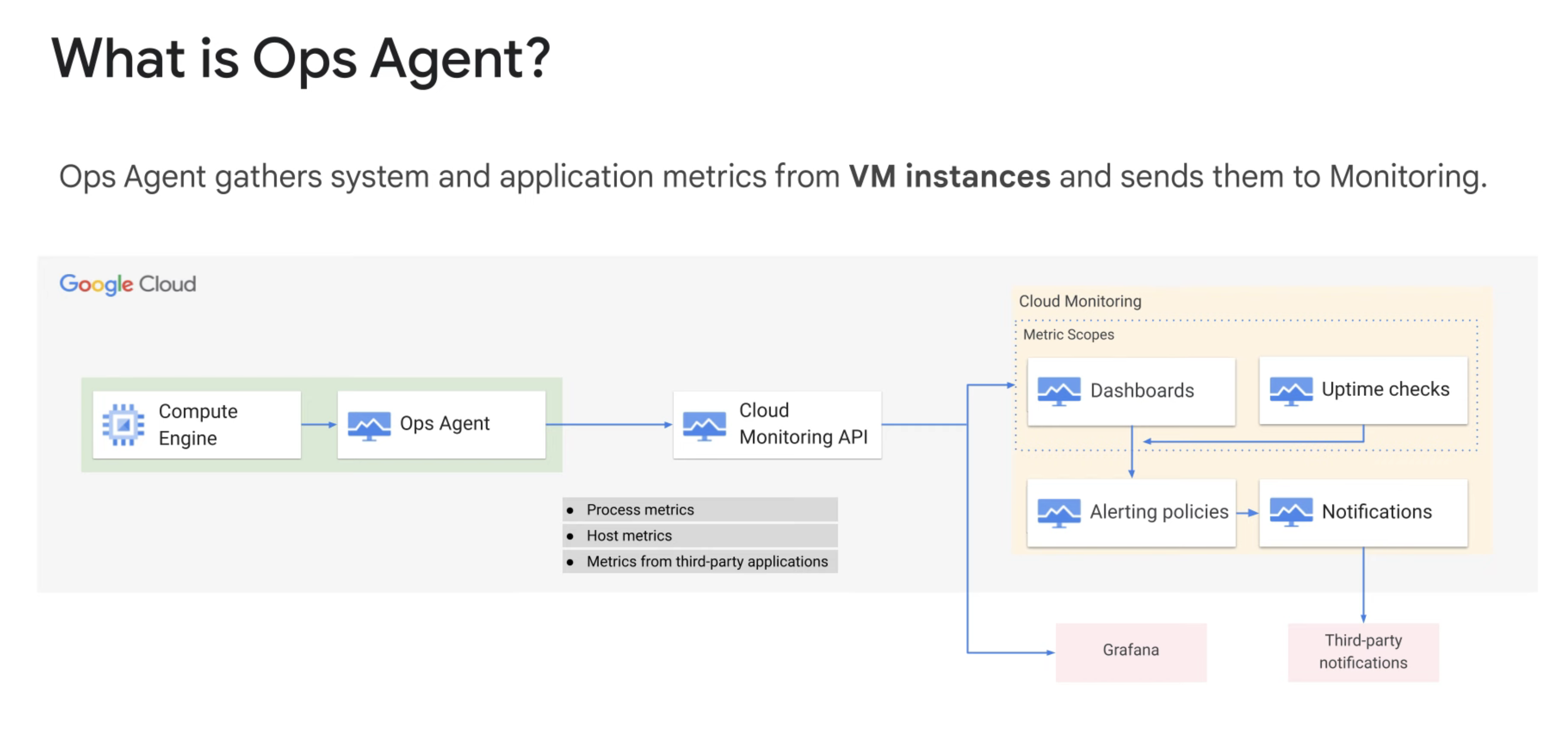The width and height of the screenshot is (1568, 741).
Task: Click the Cloud Monitoring group title
Action: [x=1080, y=301]
